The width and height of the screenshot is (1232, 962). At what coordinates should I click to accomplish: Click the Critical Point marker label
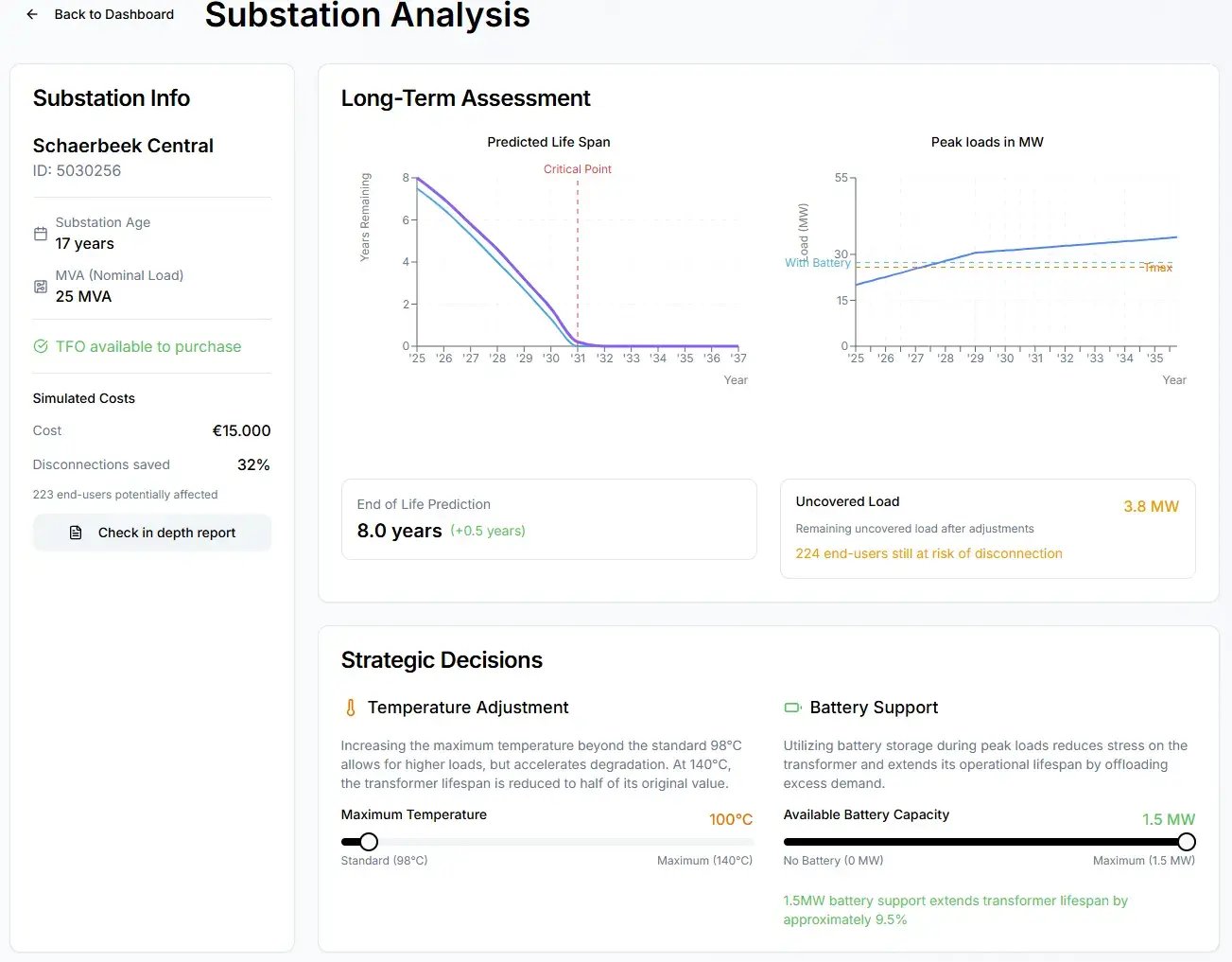577,169
